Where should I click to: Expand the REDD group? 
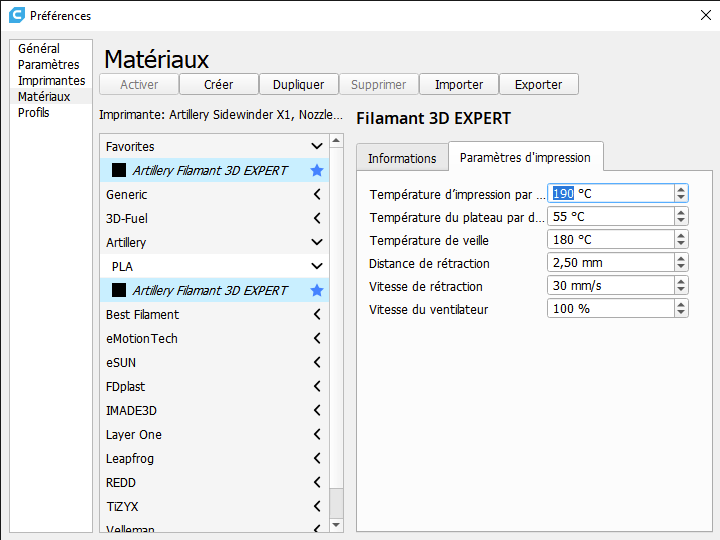317,482
